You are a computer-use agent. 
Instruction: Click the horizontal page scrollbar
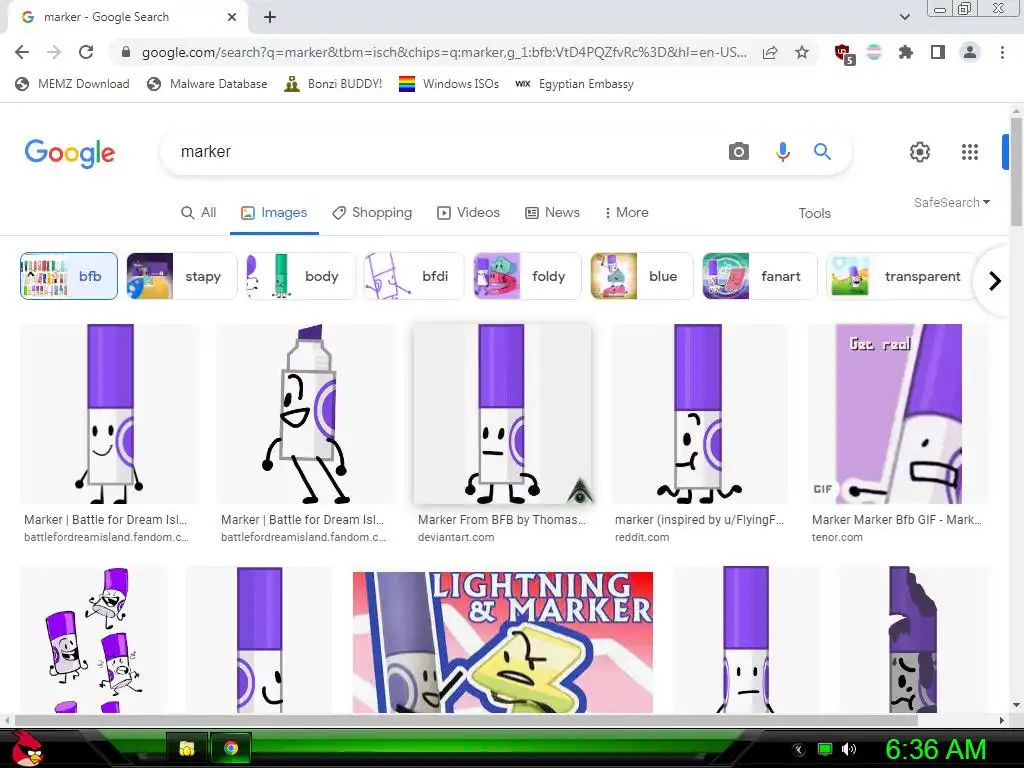pyautogui.click(x=466, y=720)
